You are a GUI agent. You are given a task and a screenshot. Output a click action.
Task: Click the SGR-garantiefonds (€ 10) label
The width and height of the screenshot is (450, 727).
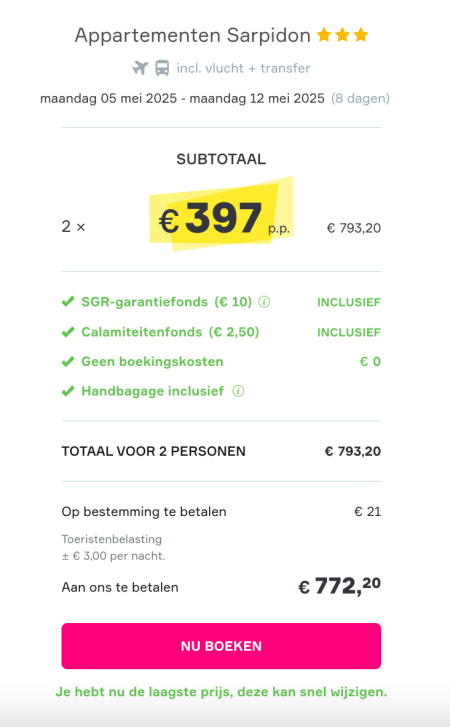coord(166,302)
